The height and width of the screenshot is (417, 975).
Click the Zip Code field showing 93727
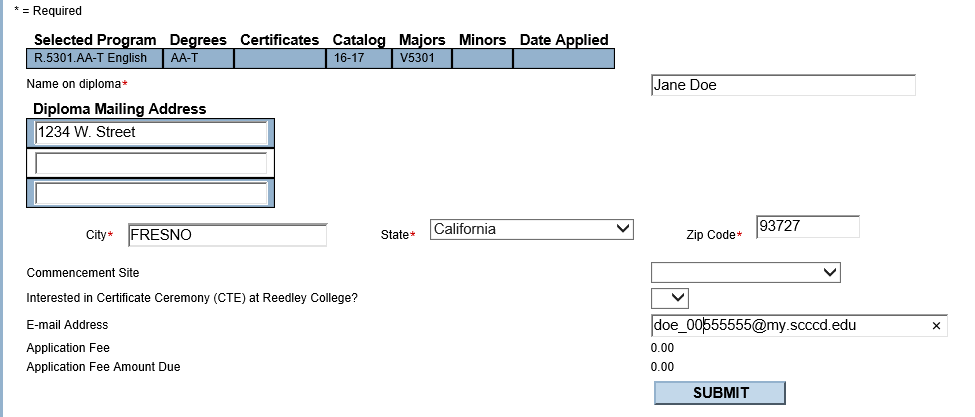coord(808,227)
